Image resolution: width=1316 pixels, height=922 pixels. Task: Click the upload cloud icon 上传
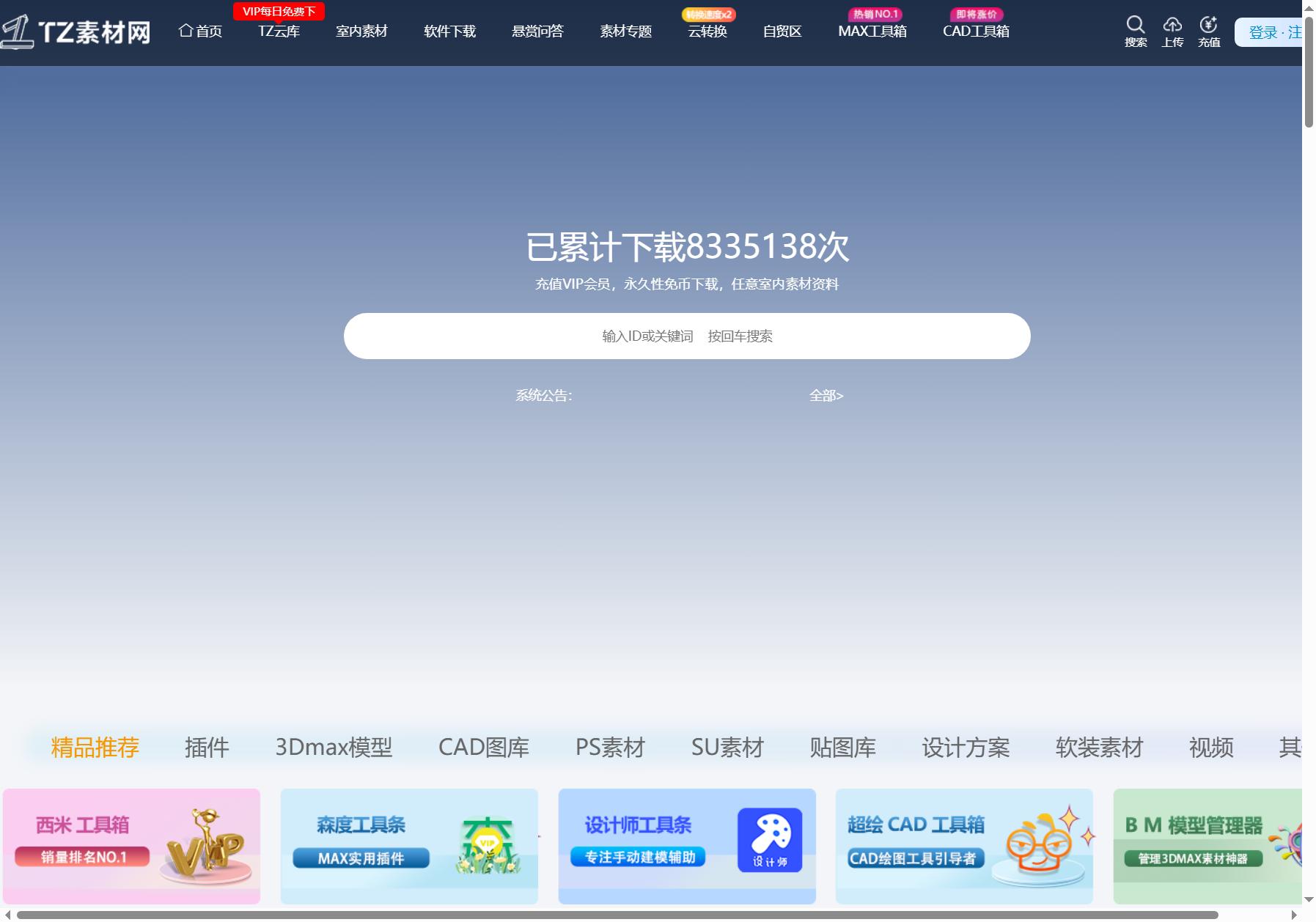pyautogui.click(x=1172, y=25)
